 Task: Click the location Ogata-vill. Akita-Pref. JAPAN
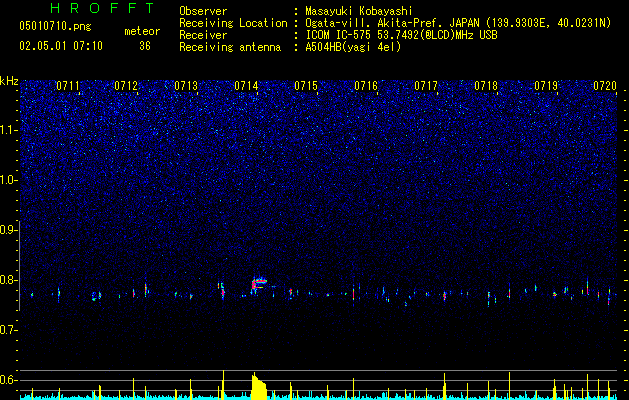tap(392, 23)
